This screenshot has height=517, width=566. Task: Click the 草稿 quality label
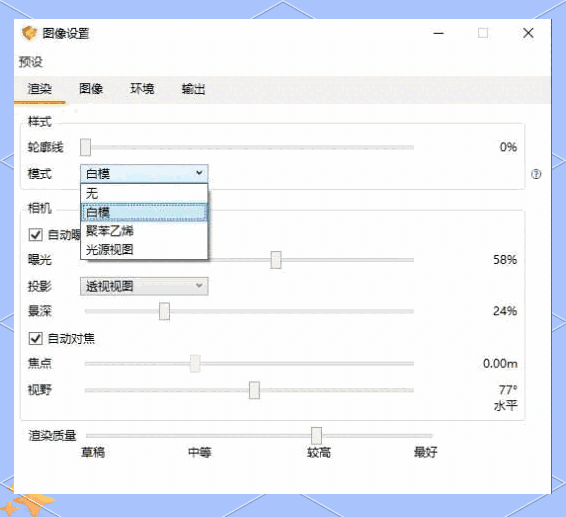coord(93,452)
